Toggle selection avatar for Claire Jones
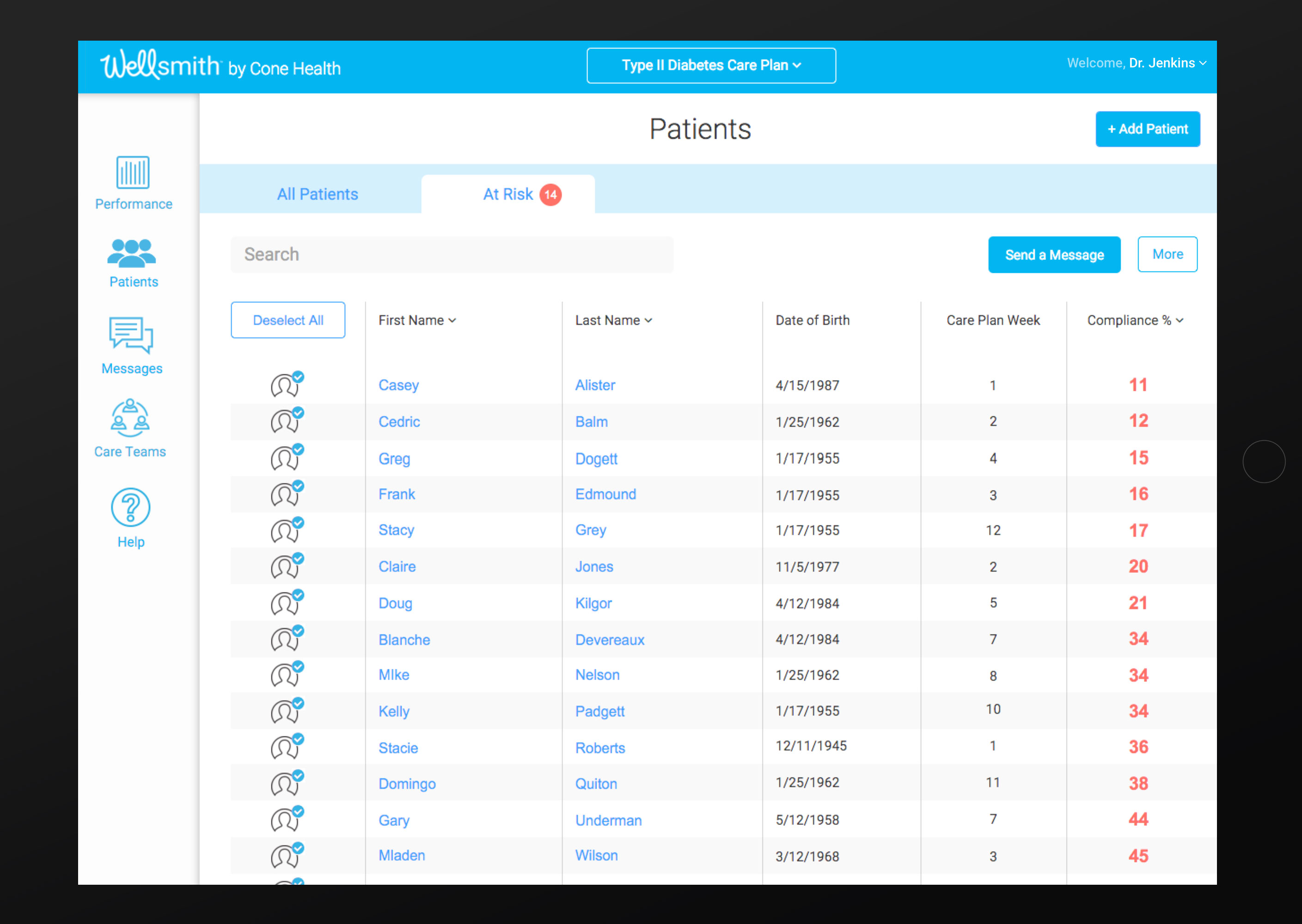 (x=287, y=566)
